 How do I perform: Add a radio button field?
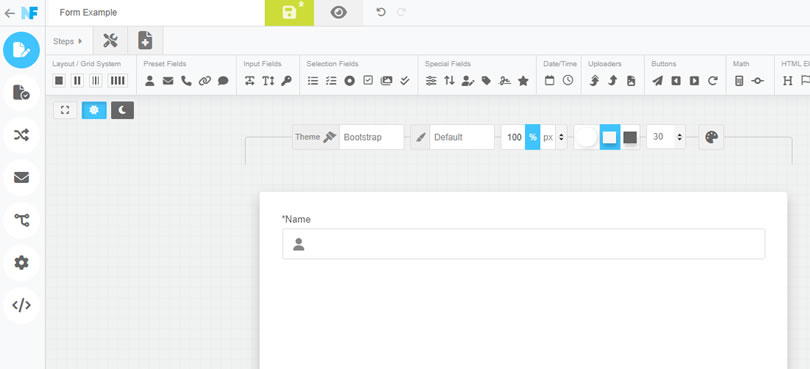(350, 81)
